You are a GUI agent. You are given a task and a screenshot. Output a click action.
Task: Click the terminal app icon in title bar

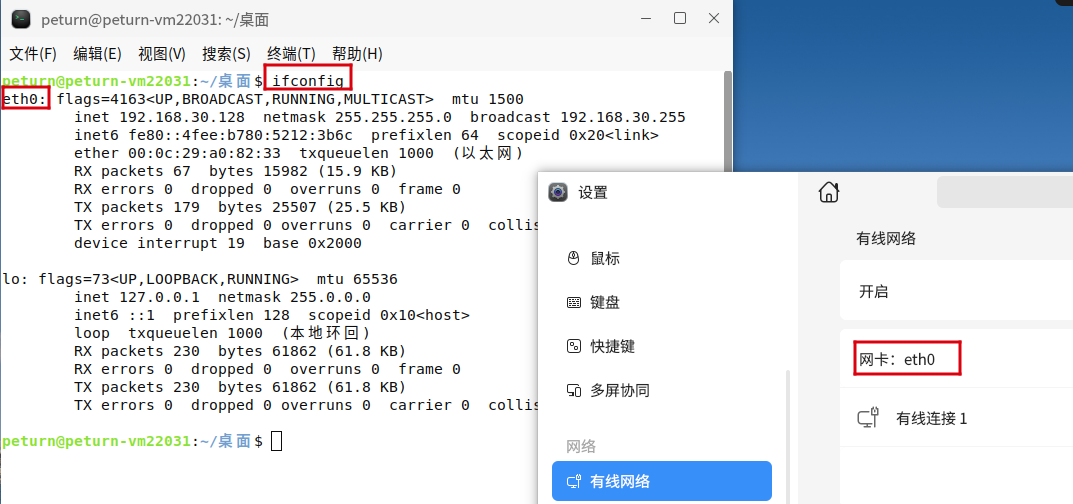tap(21, 19)
